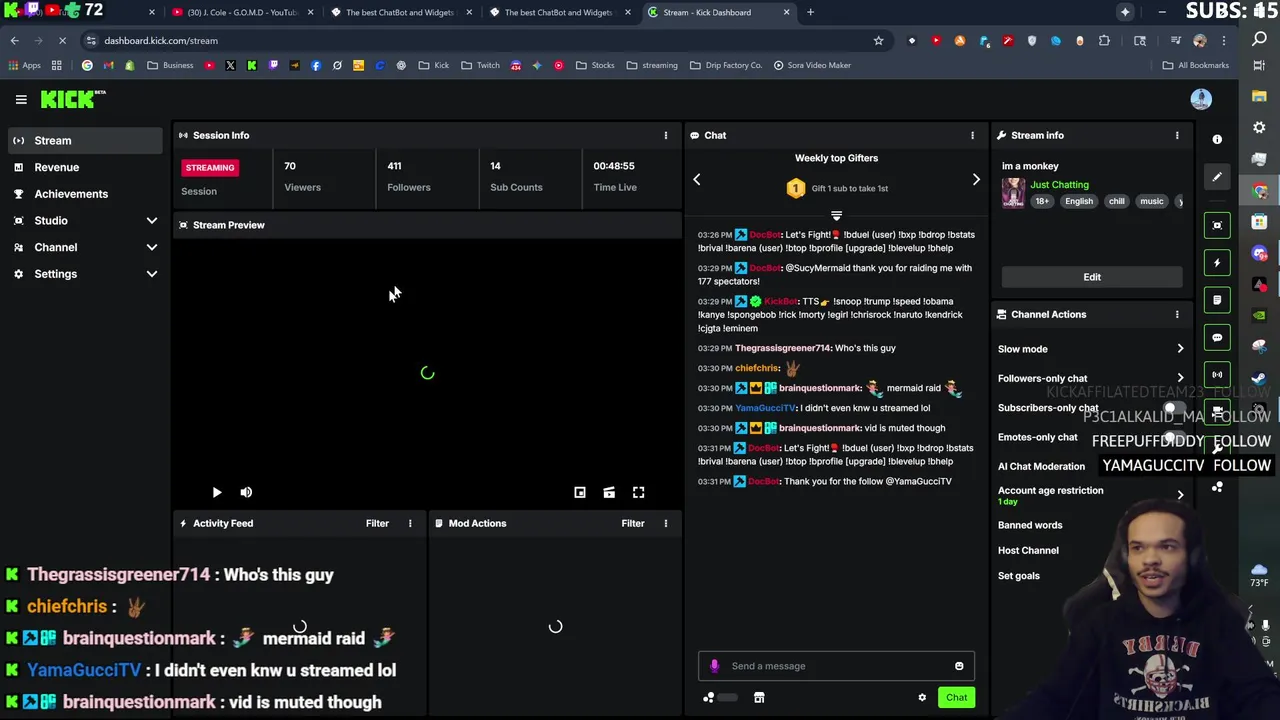Toggle theater mode in stream preview
The width and height of the screenshot is (1280, 720).
(609, 492)
